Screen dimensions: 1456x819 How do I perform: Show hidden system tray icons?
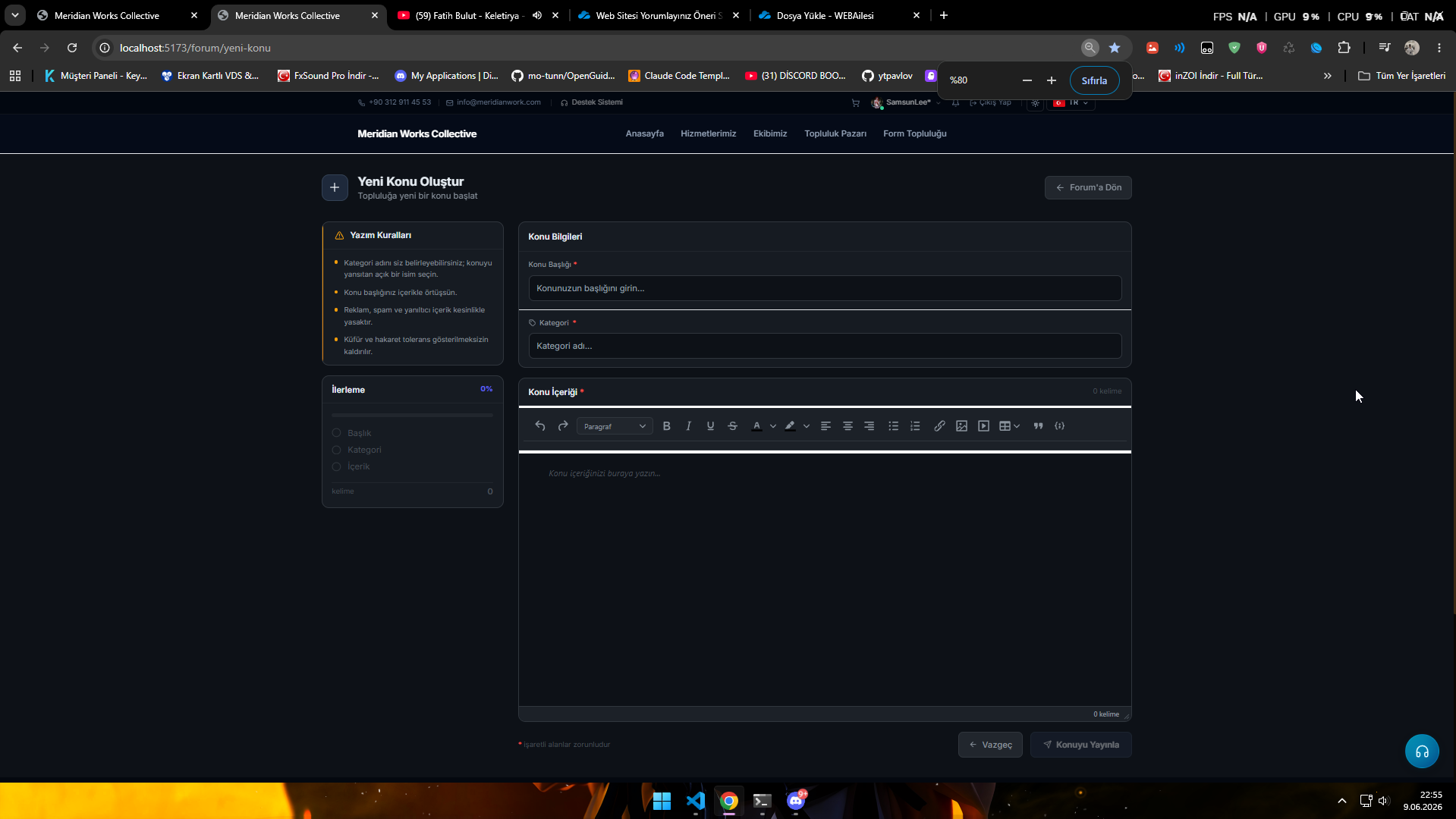[1342, 801]
